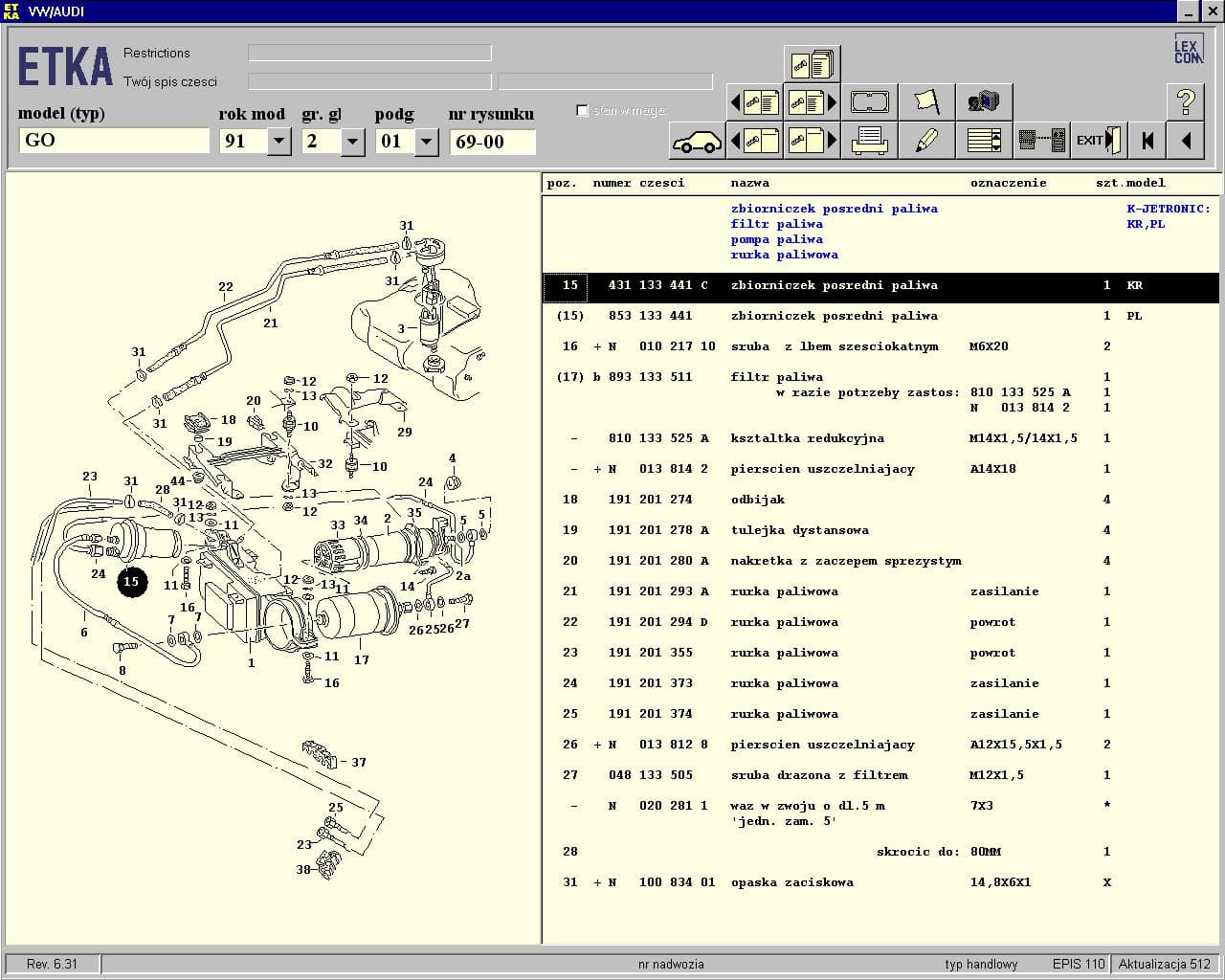Select 'ksztaltka redukcyjna' row
The image size is (1225, 980).
coord(880,438)
